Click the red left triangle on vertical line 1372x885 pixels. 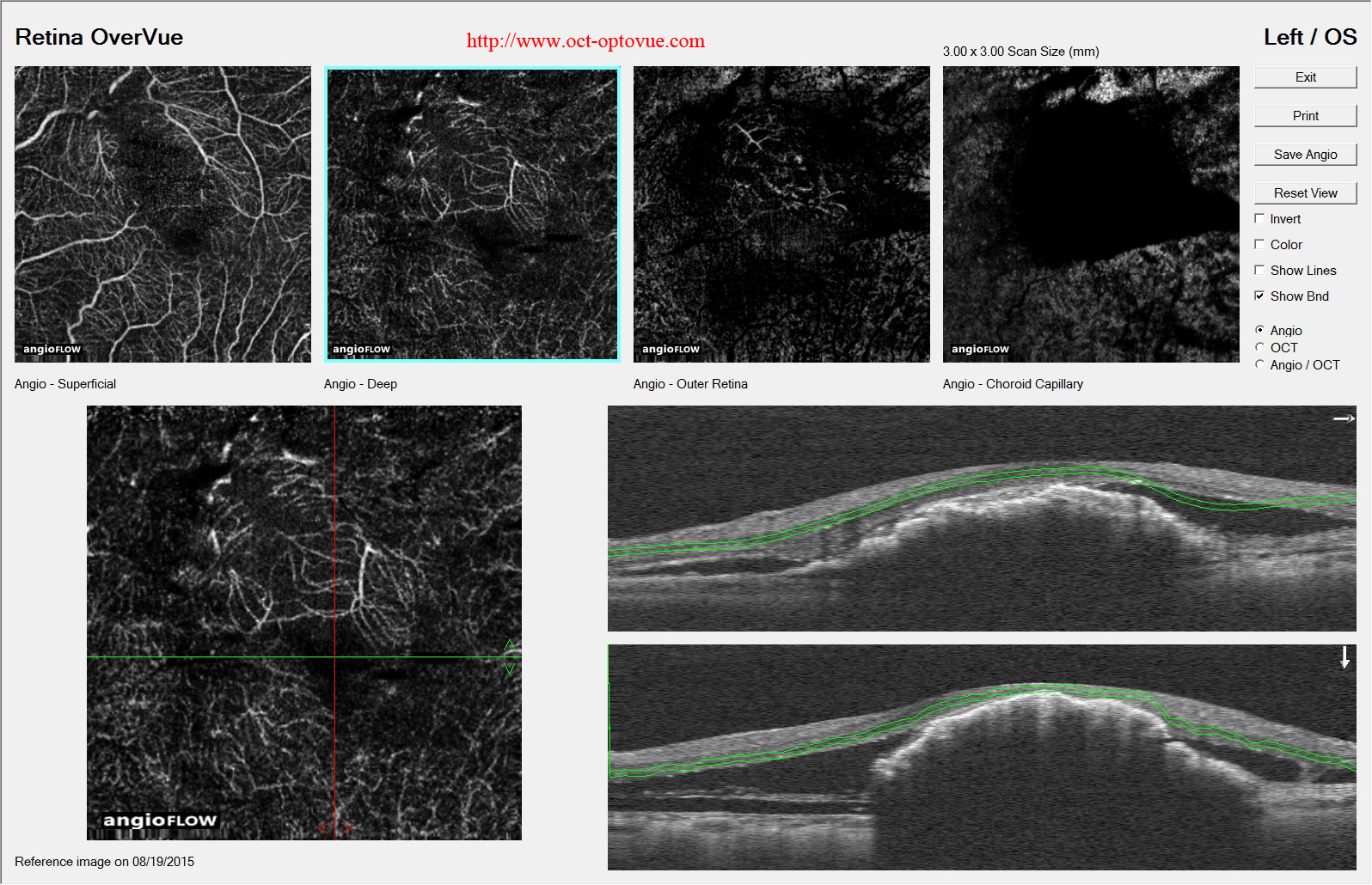tap(323, 827)
